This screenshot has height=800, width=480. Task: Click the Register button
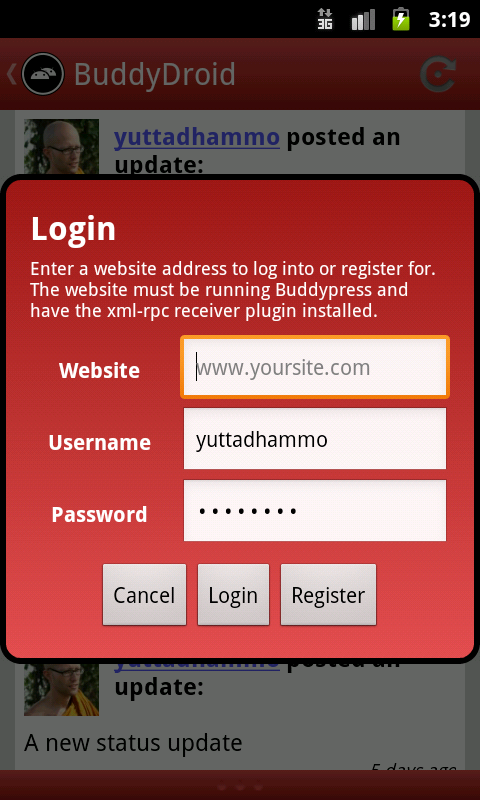pyautogui.click(x=328, y=594)
